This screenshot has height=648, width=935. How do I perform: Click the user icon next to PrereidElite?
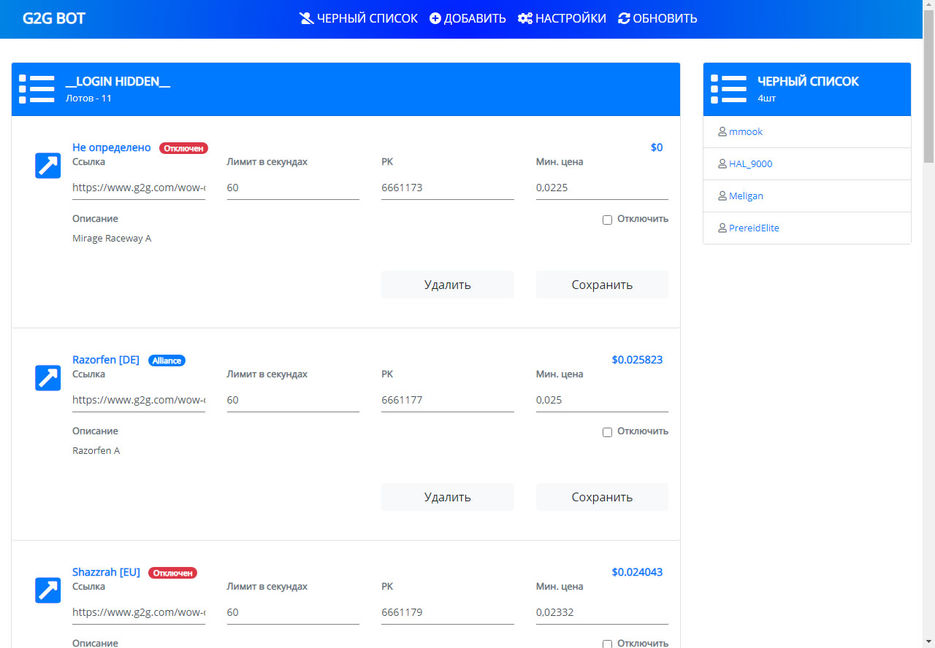click(722, 228)
